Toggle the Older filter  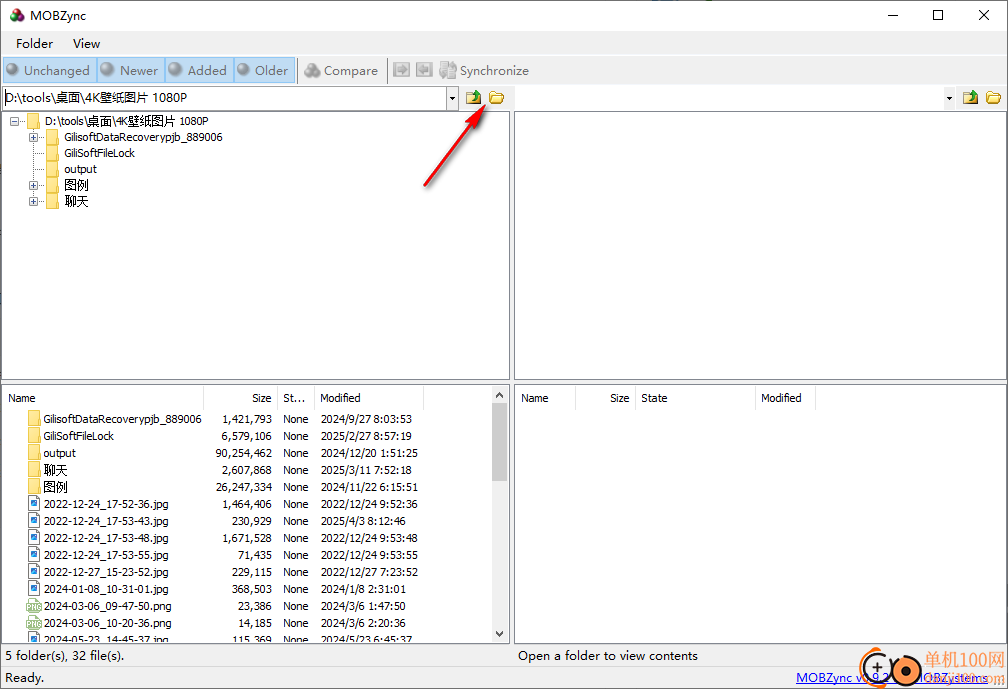[264, 70]
